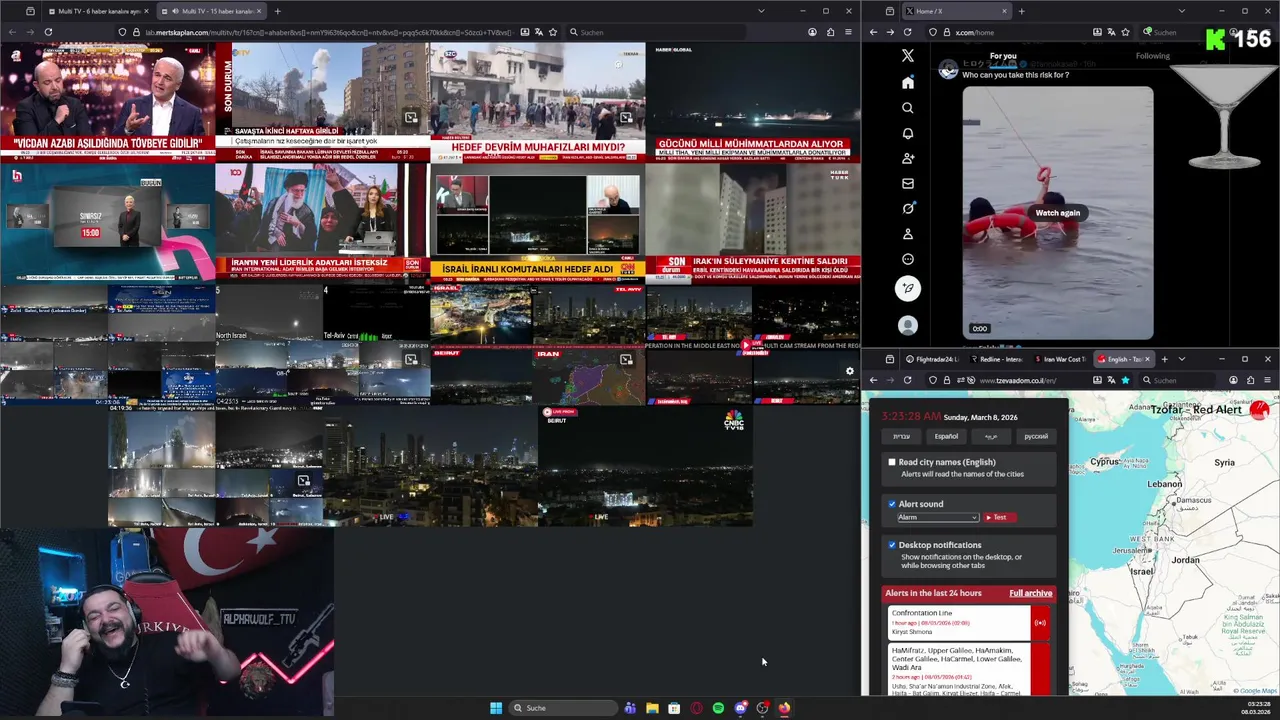Select the Multi TV - 6 haber kanalını tab

97,11
